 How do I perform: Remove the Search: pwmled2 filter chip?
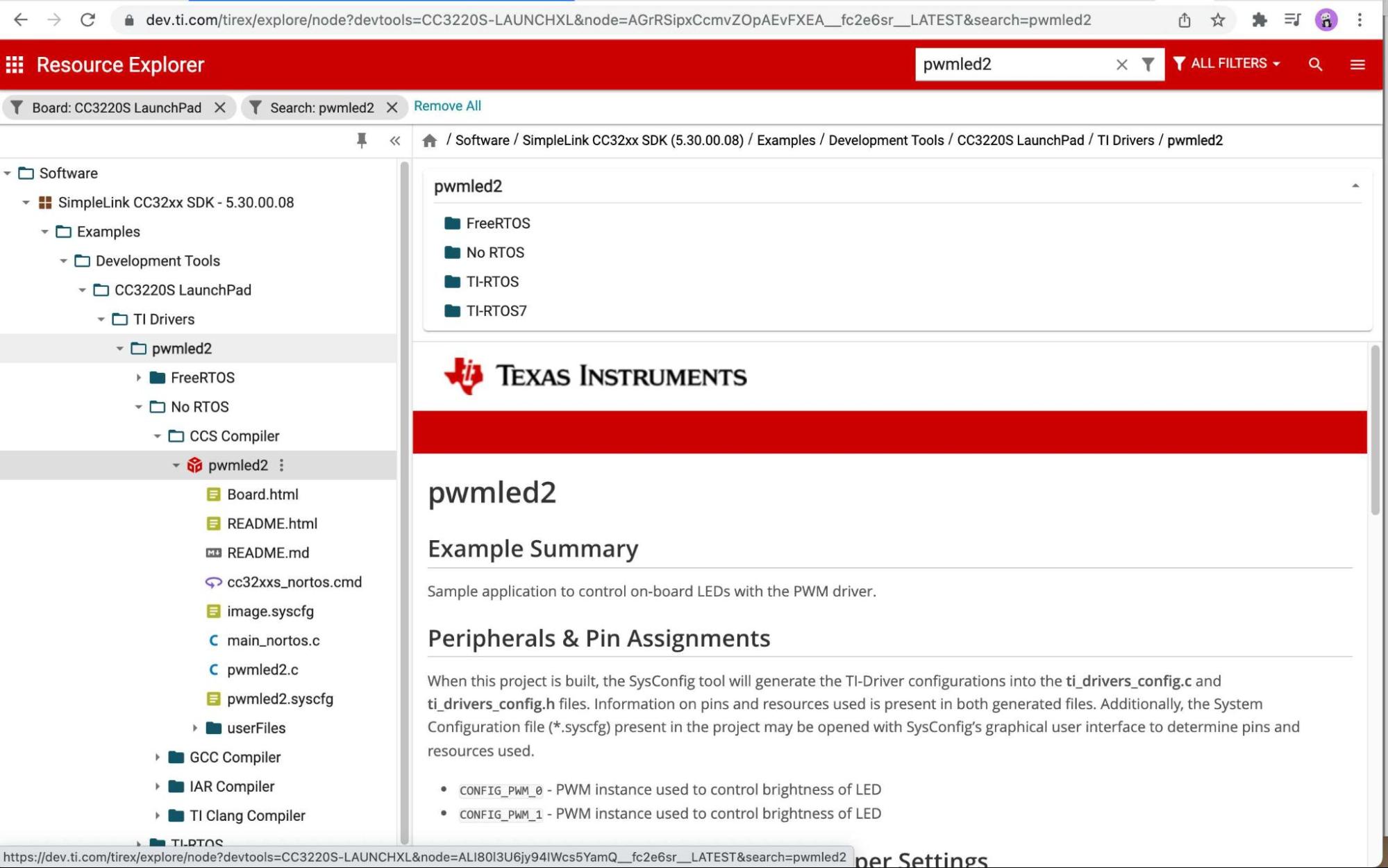tap(392, 108)
